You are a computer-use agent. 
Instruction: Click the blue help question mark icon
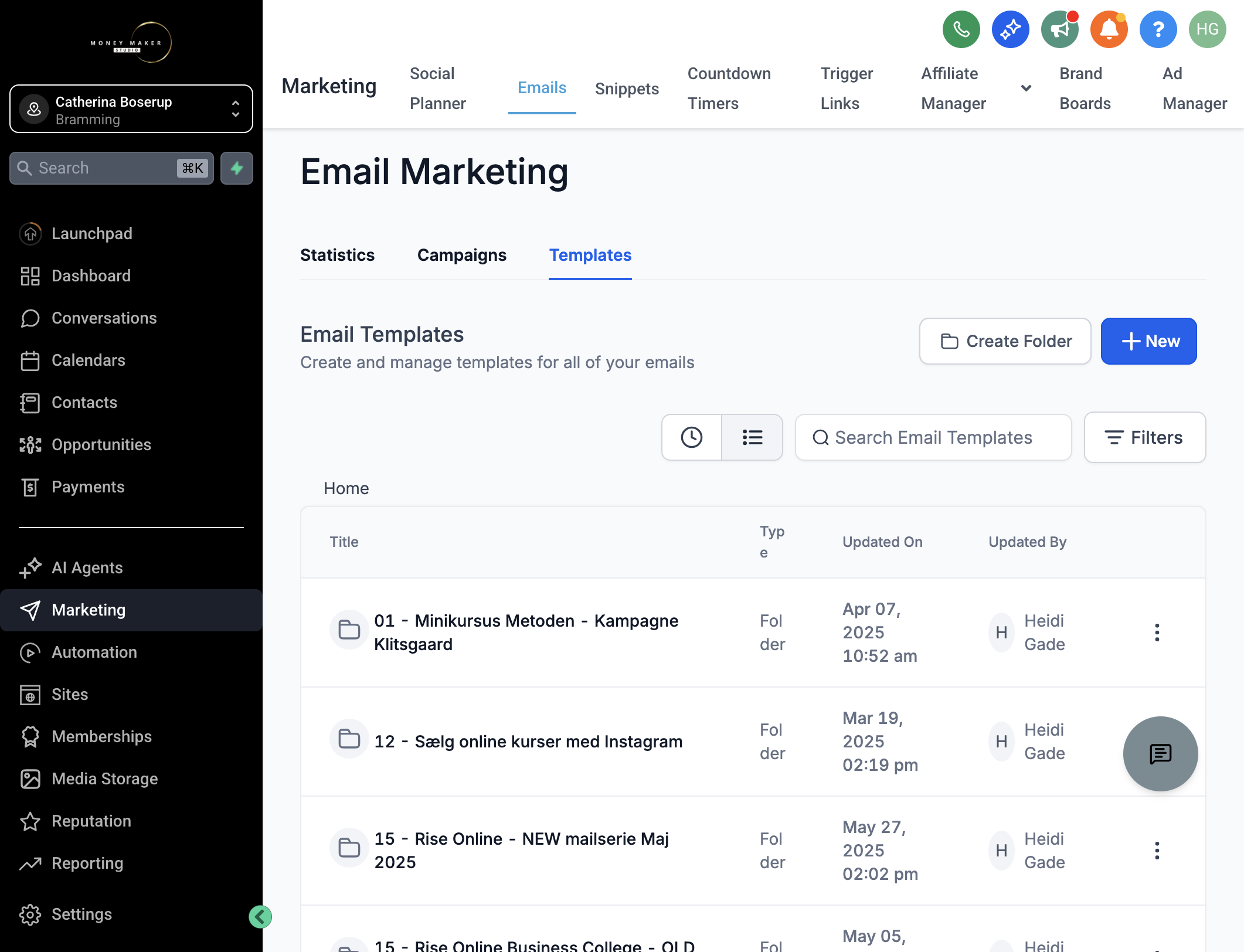click(1158, 29)
